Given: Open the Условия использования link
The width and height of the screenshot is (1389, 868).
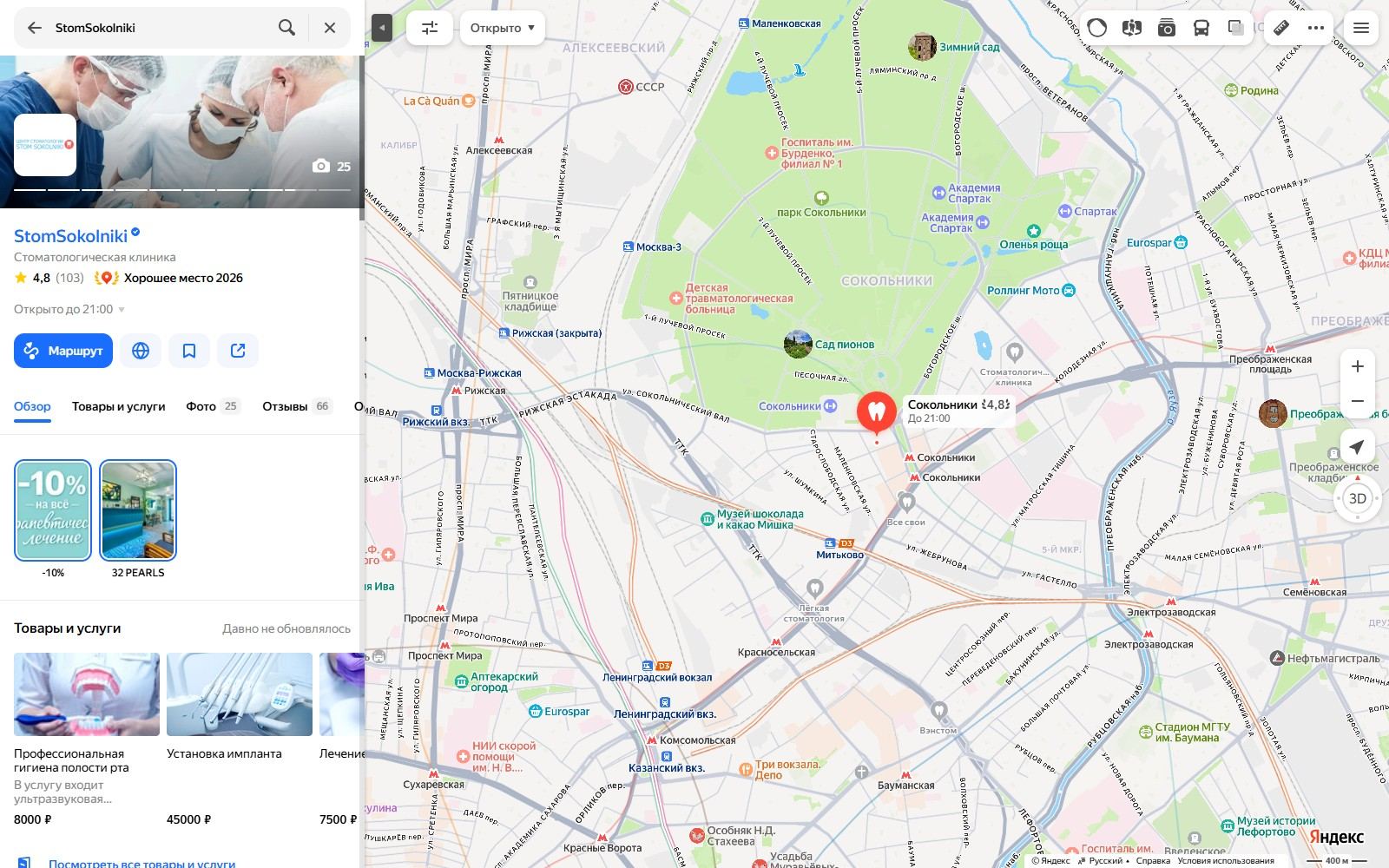Looking at the screenshot, I should coord(1226,861).
